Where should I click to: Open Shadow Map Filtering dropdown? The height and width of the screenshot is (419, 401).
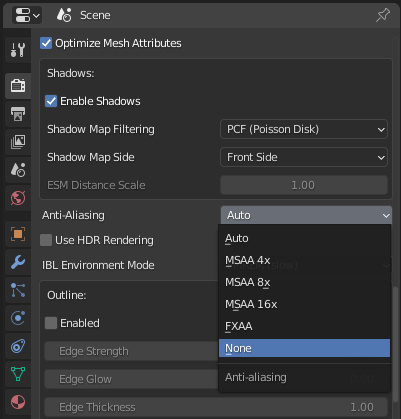pyautogui.click(x=304, y=129)
